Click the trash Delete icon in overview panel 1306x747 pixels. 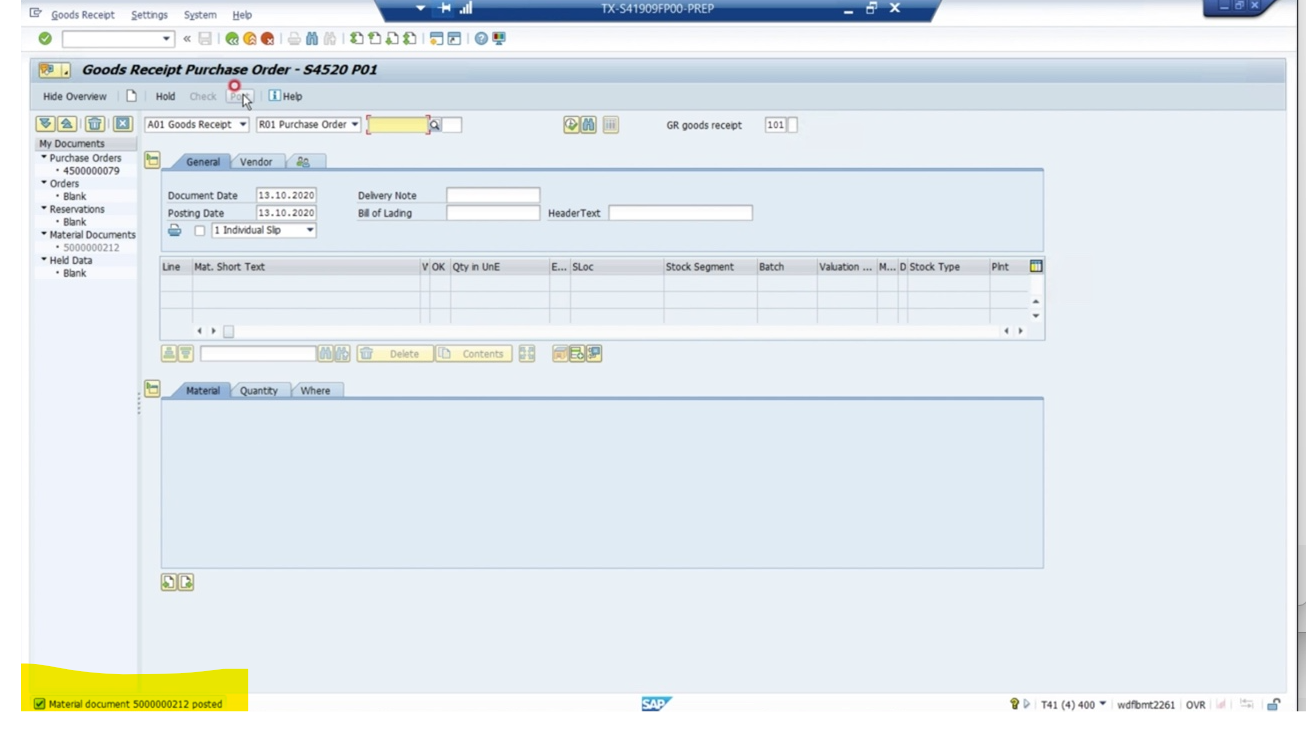[94, 124]
